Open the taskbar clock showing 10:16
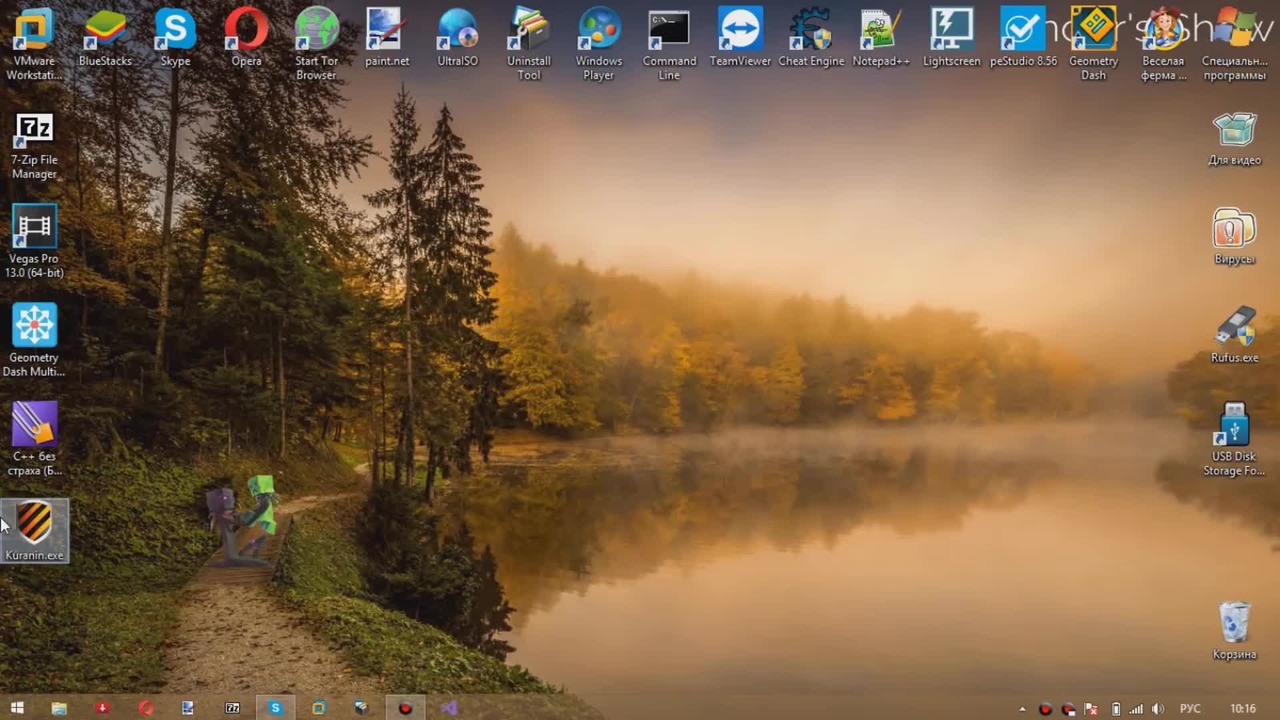1280x720 pixels. pyautogui.click(x=1243, y=709)
